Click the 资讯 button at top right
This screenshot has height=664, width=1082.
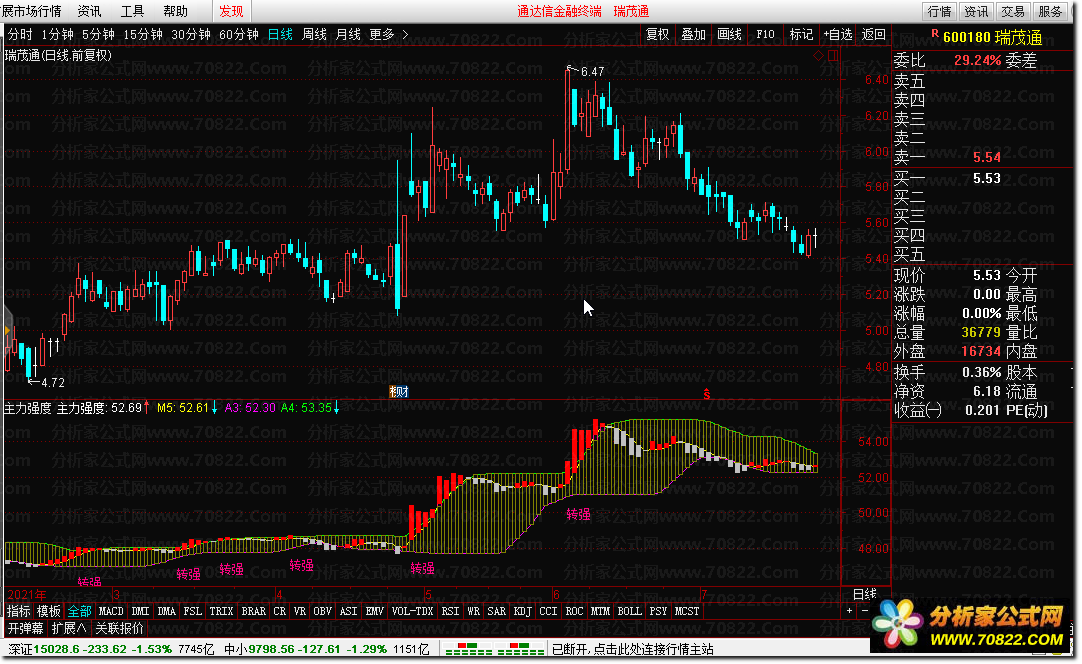[x=976, y=11]
